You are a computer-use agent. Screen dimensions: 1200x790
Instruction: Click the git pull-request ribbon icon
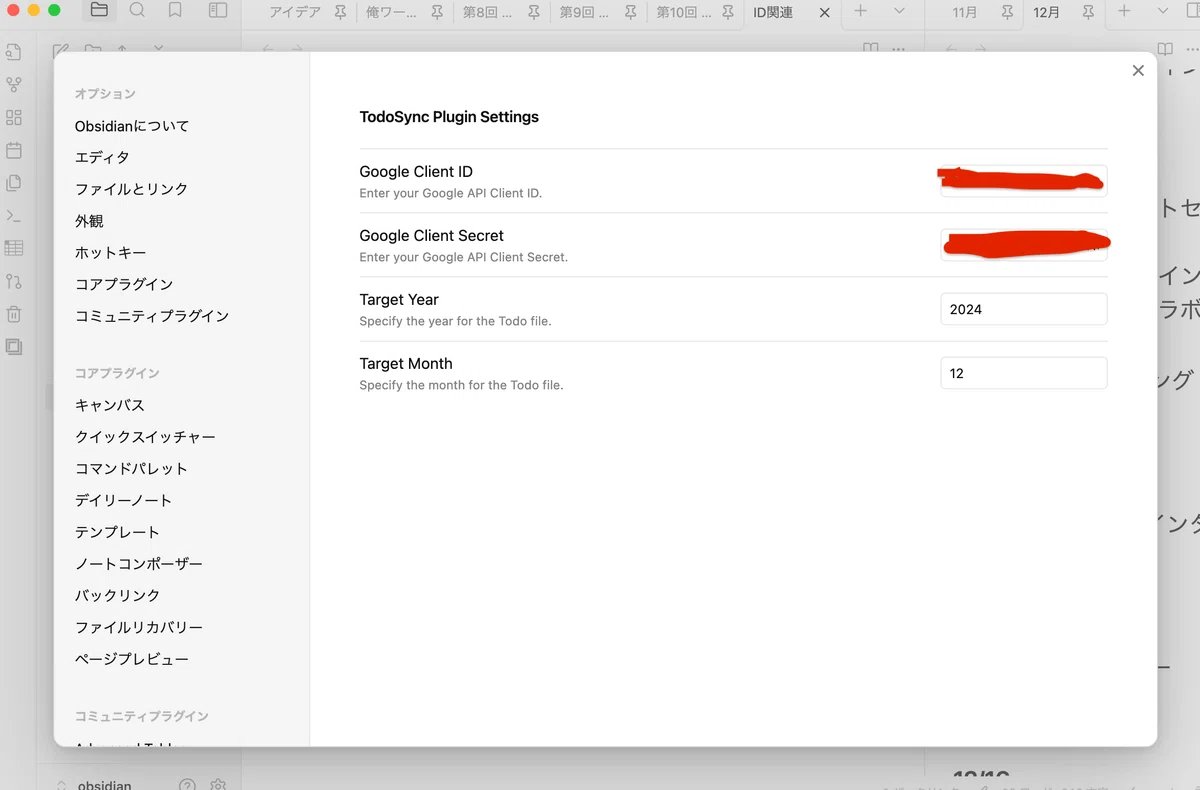[14, 281]
